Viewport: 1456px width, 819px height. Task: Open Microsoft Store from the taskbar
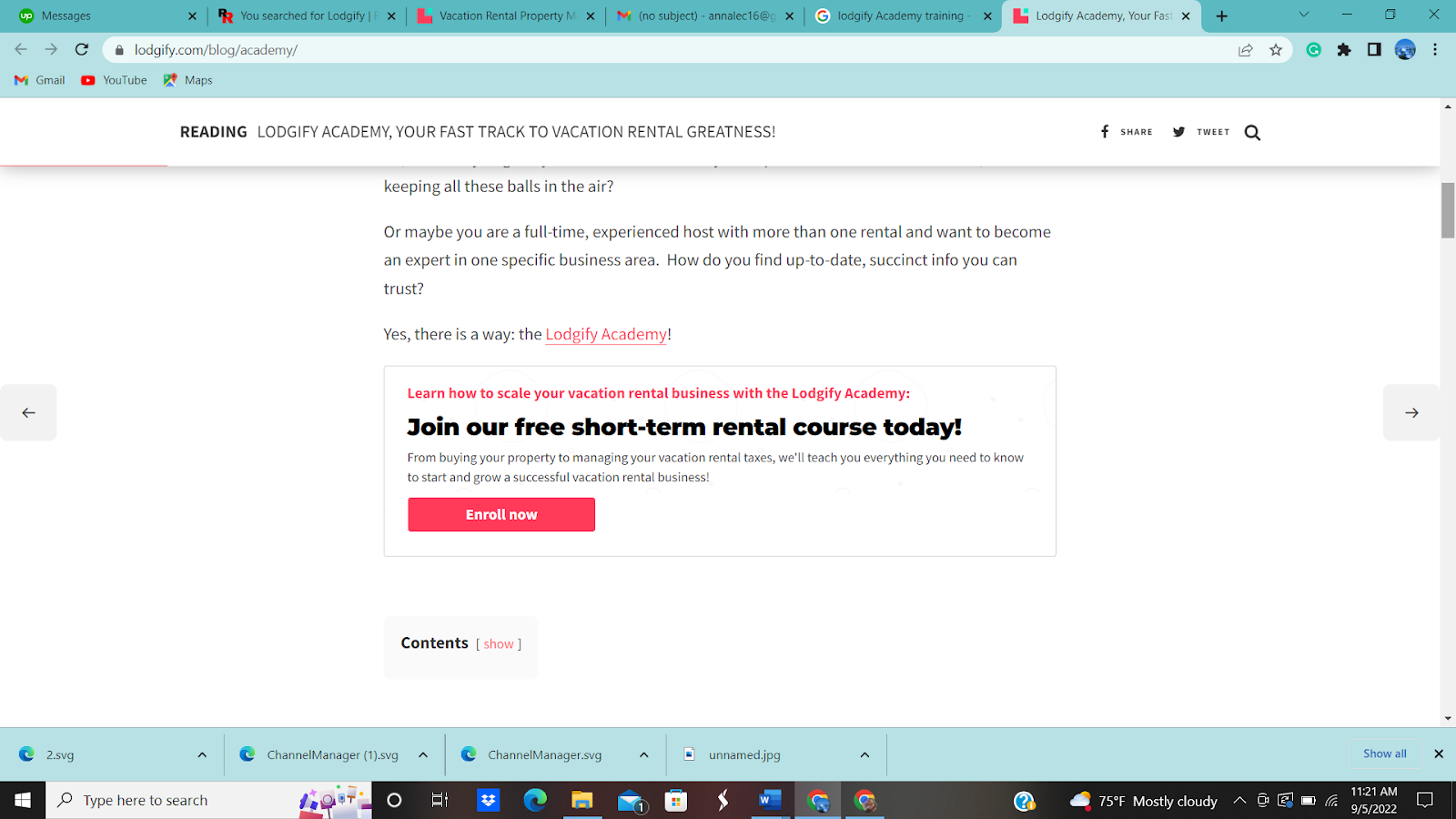[x=675, y=800]
